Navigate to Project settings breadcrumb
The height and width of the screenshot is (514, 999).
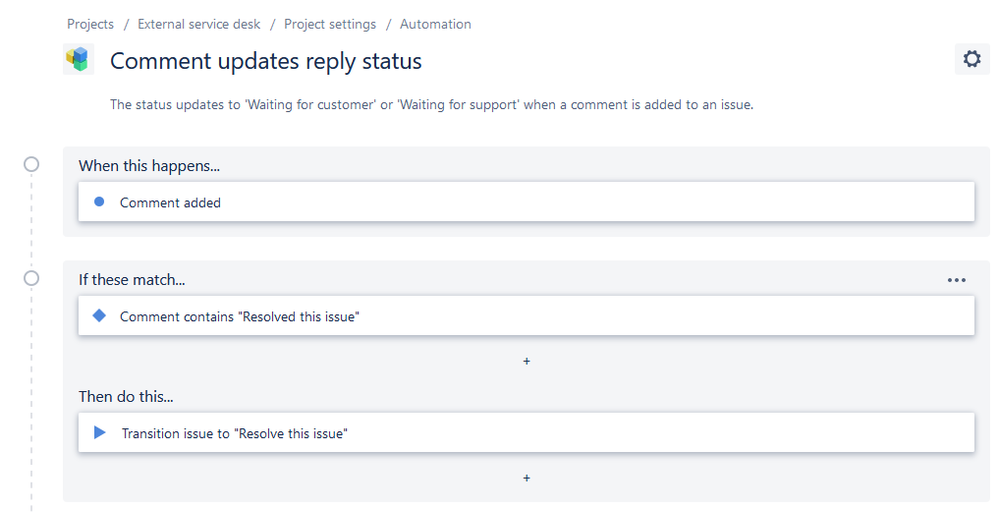click(330, 24)
